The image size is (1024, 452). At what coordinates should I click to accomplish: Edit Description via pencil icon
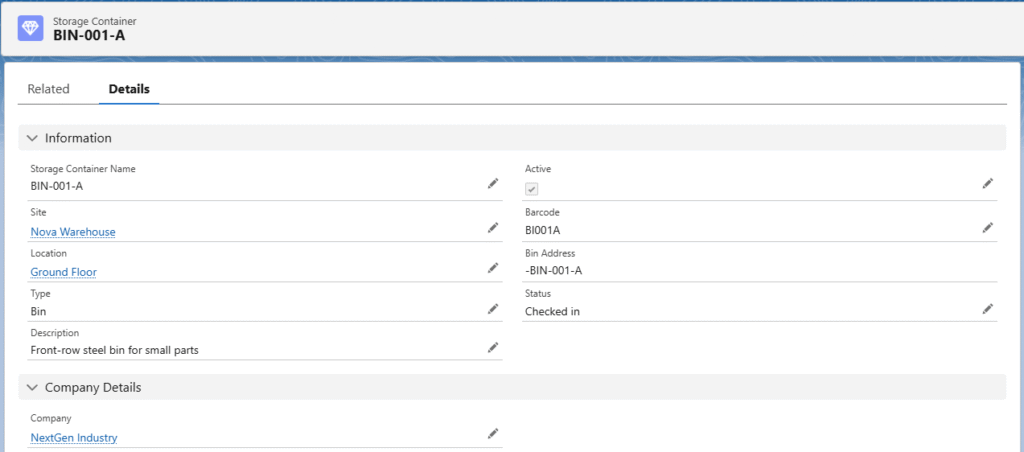492,347
